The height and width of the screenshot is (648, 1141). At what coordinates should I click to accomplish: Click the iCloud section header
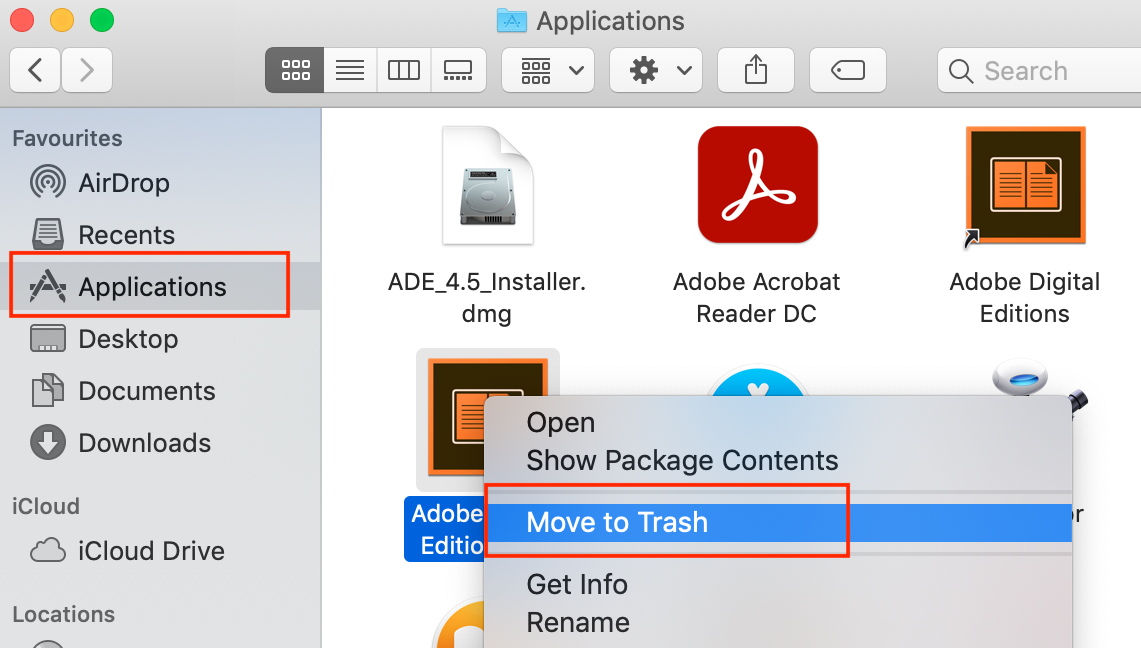tap(46, 506)
